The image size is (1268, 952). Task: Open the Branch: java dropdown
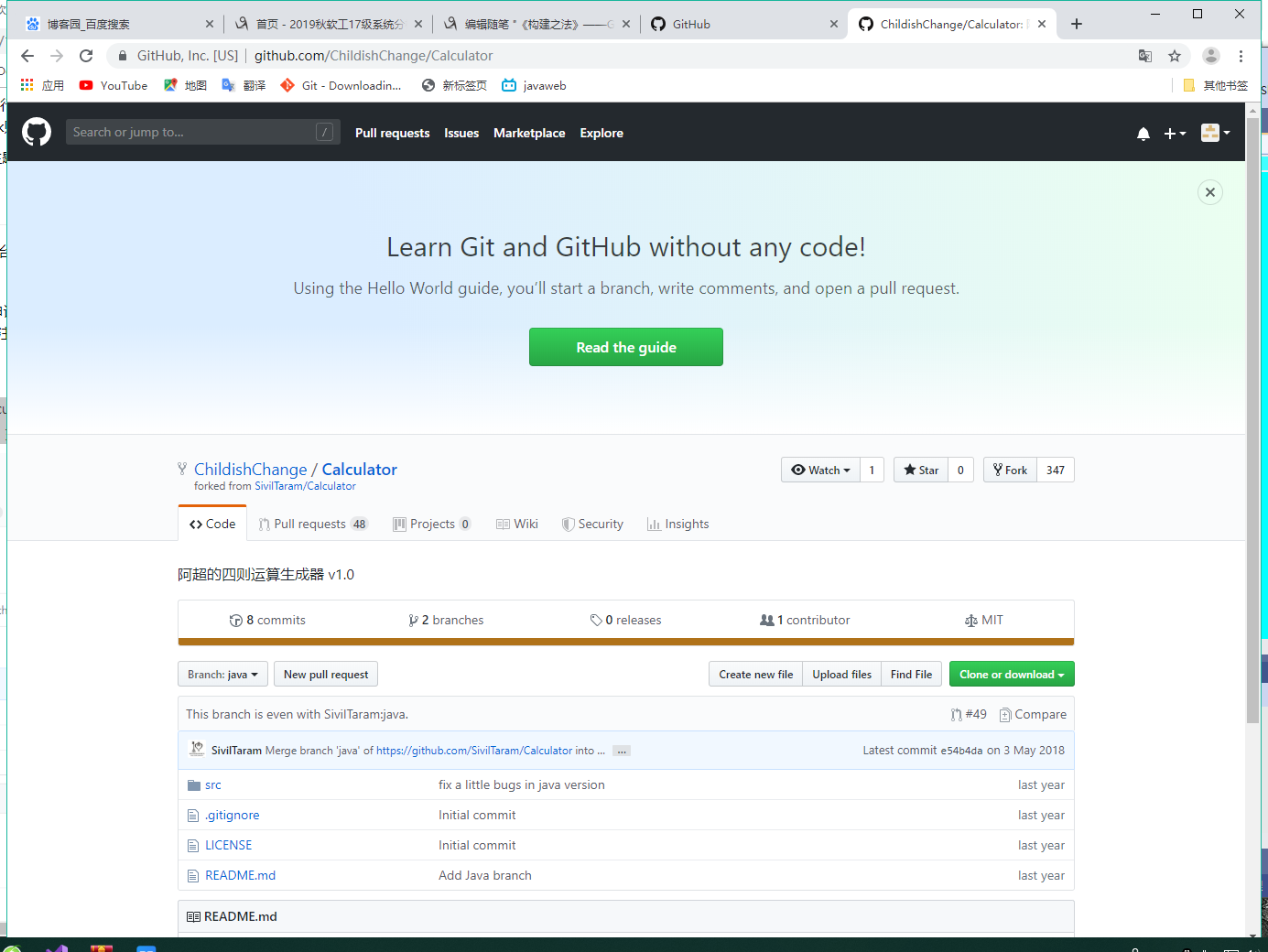[x=222, y=674]
